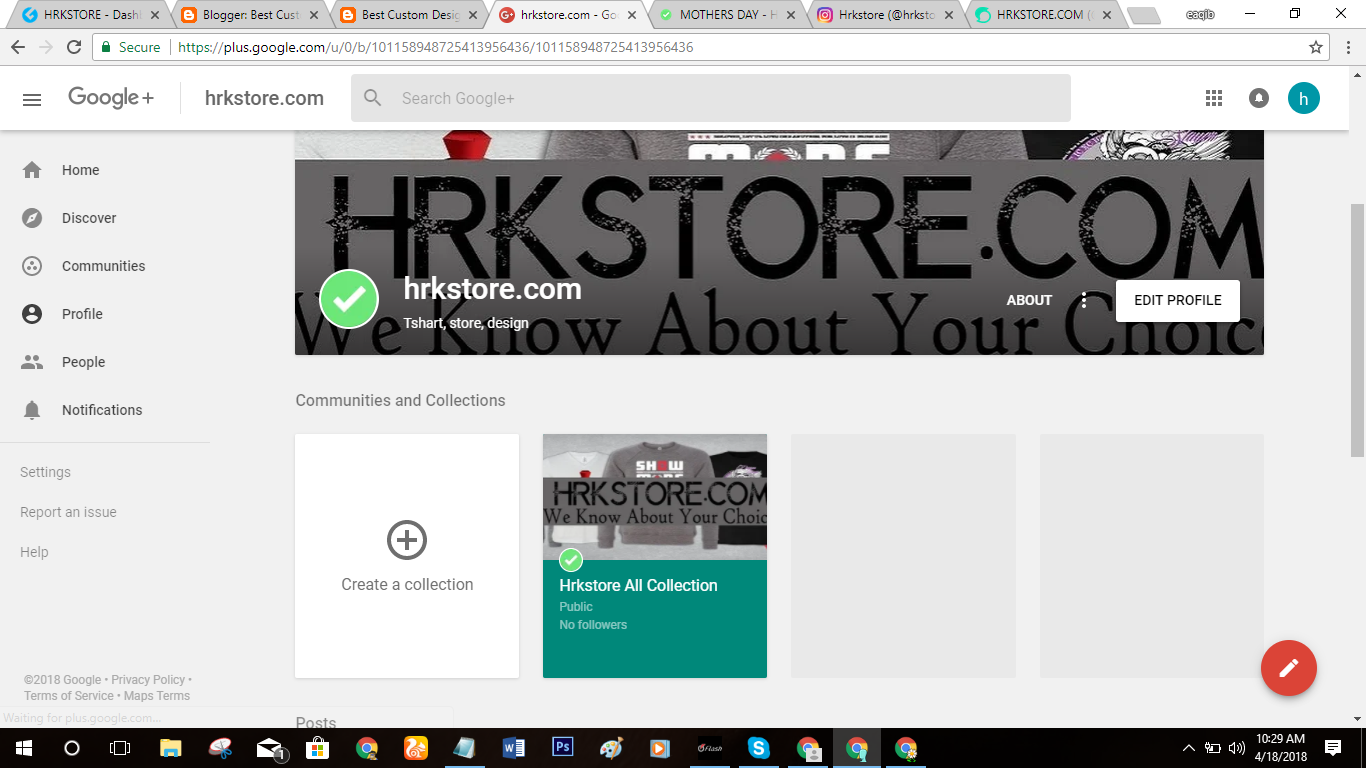Toggle the navigation menu with the hamburger icon
Viewport: 1366px width, 768px height.
coord(32,98)
